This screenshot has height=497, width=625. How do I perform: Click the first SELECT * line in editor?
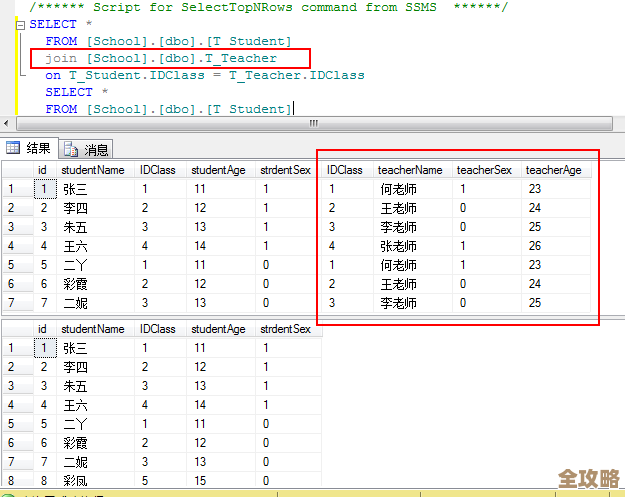[61, 24]
